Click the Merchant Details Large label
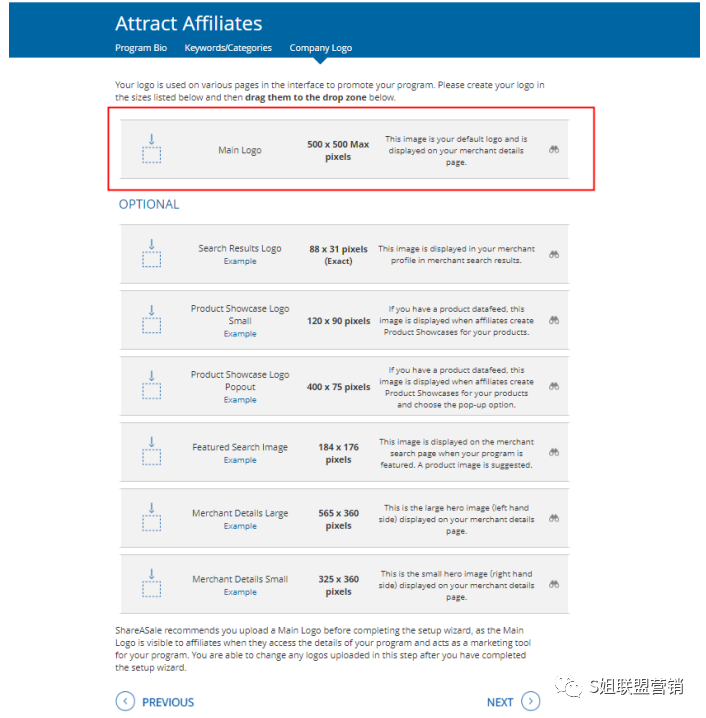706x718 pixels. (x=240, y=513)
